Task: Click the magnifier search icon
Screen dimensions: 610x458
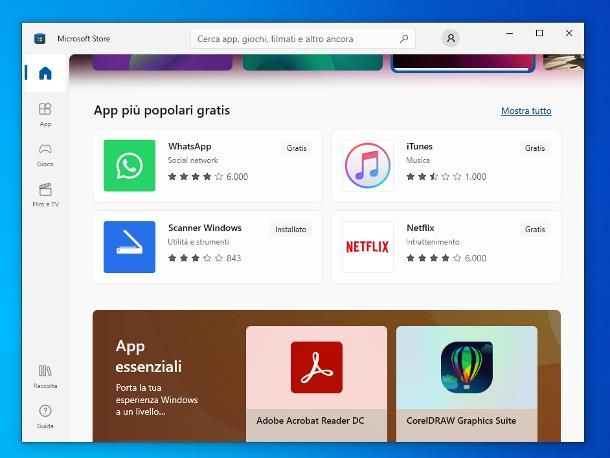Action: click(404, 39)
